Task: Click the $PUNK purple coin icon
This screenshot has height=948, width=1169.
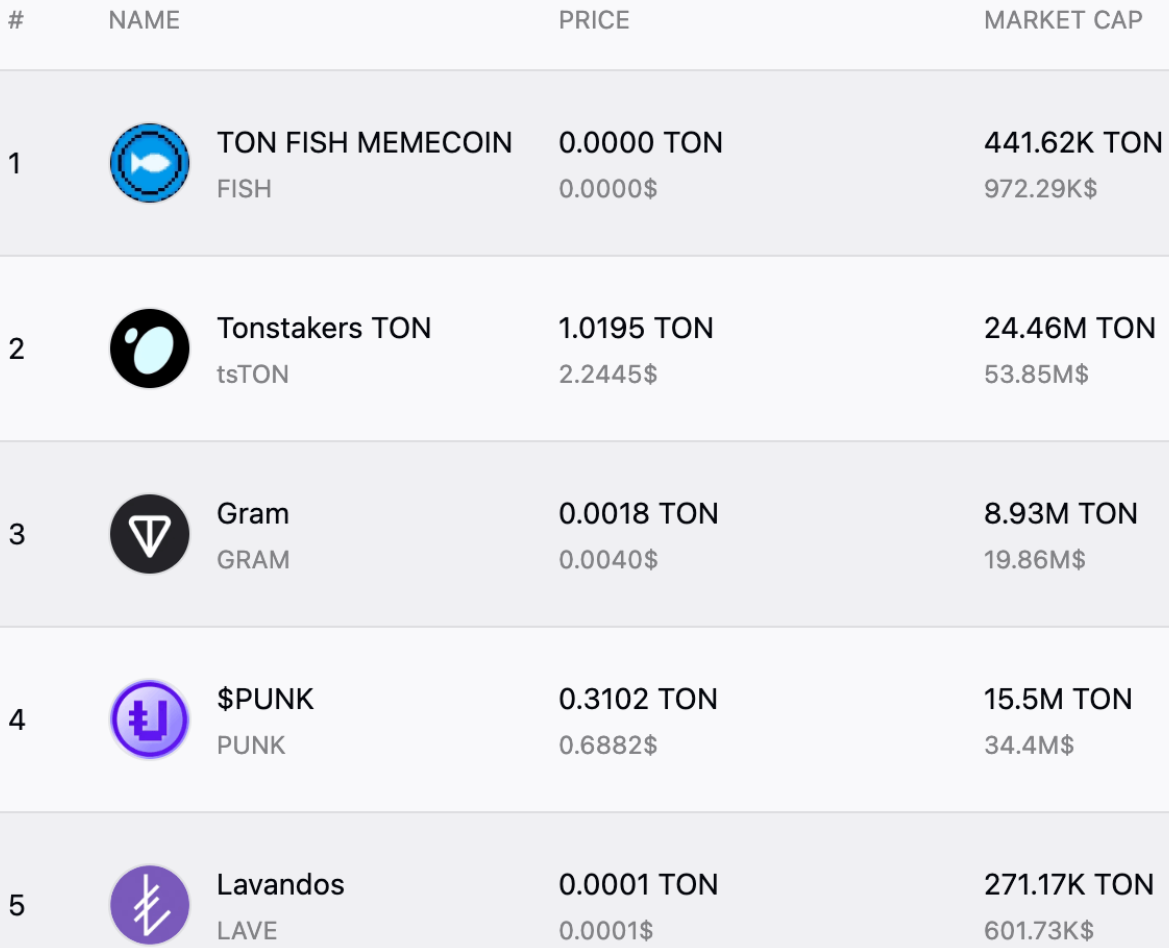Action: [149, 719]
